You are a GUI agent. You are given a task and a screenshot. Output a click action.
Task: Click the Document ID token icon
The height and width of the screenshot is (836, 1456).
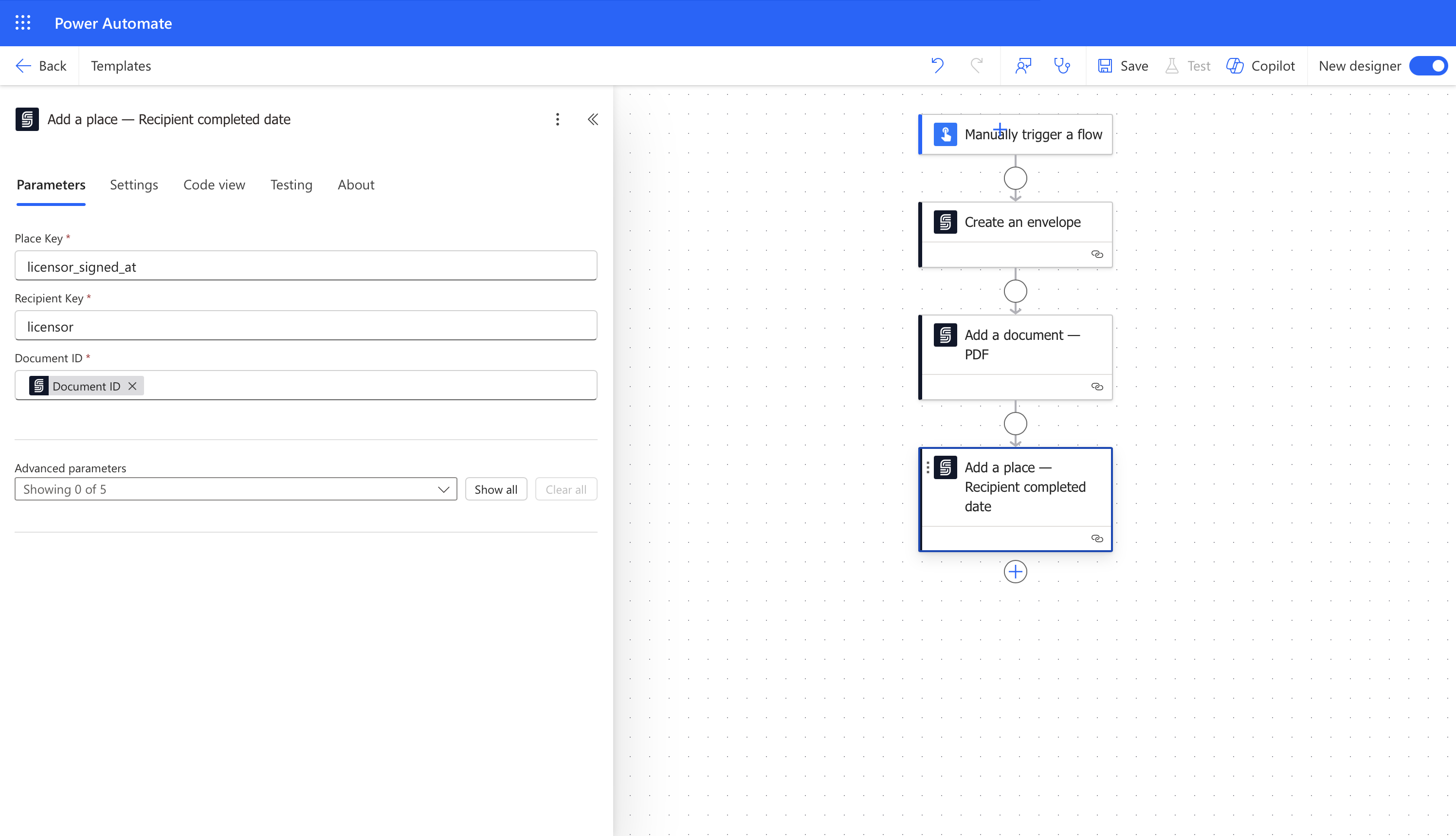coord(38,386)
